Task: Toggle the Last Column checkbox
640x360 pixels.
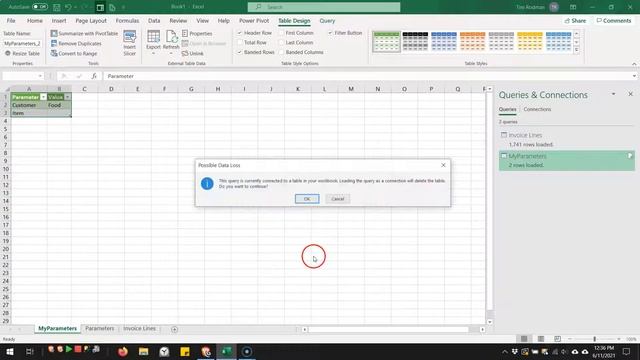Action: pos(281,42)
